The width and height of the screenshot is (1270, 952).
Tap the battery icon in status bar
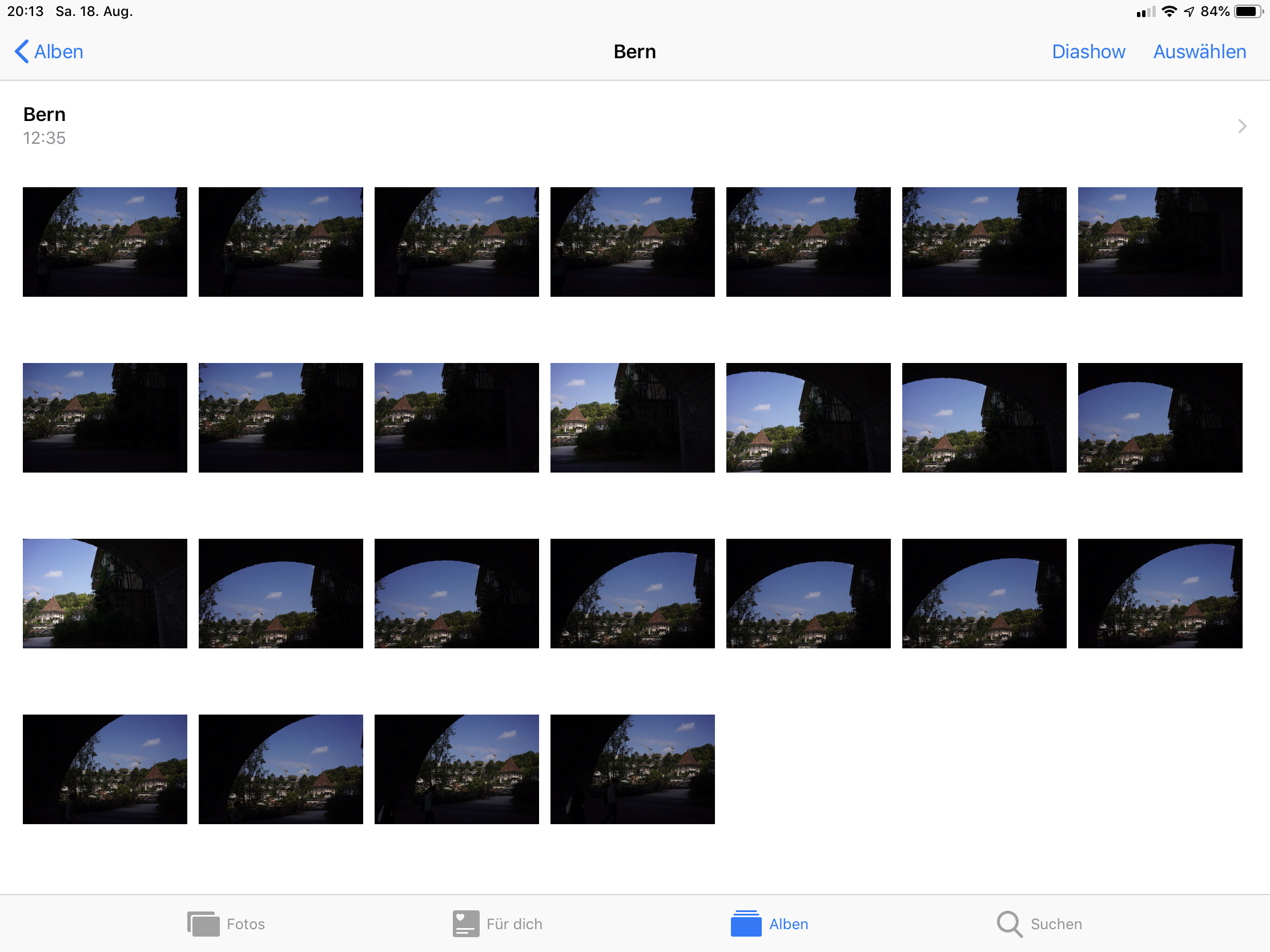tap(1248, 11)
